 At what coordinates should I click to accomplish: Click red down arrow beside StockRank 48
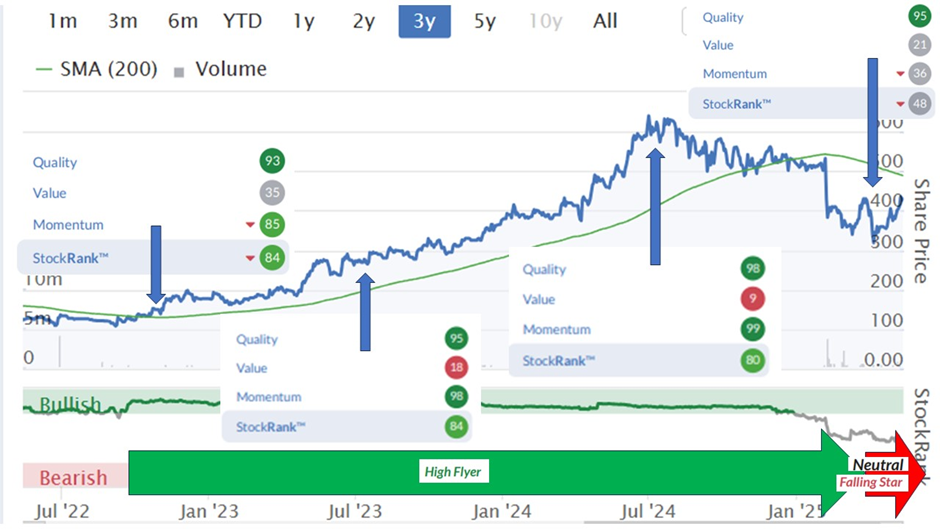(x=900, y=104)
